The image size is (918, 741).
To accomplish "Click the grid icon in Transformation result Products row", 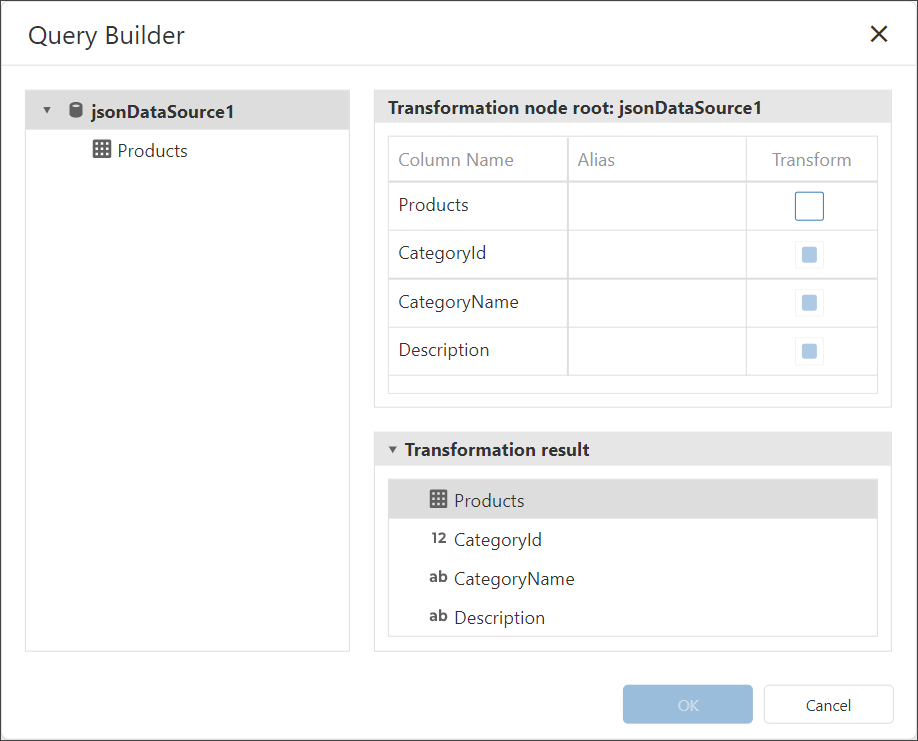I will click(438, 500).
